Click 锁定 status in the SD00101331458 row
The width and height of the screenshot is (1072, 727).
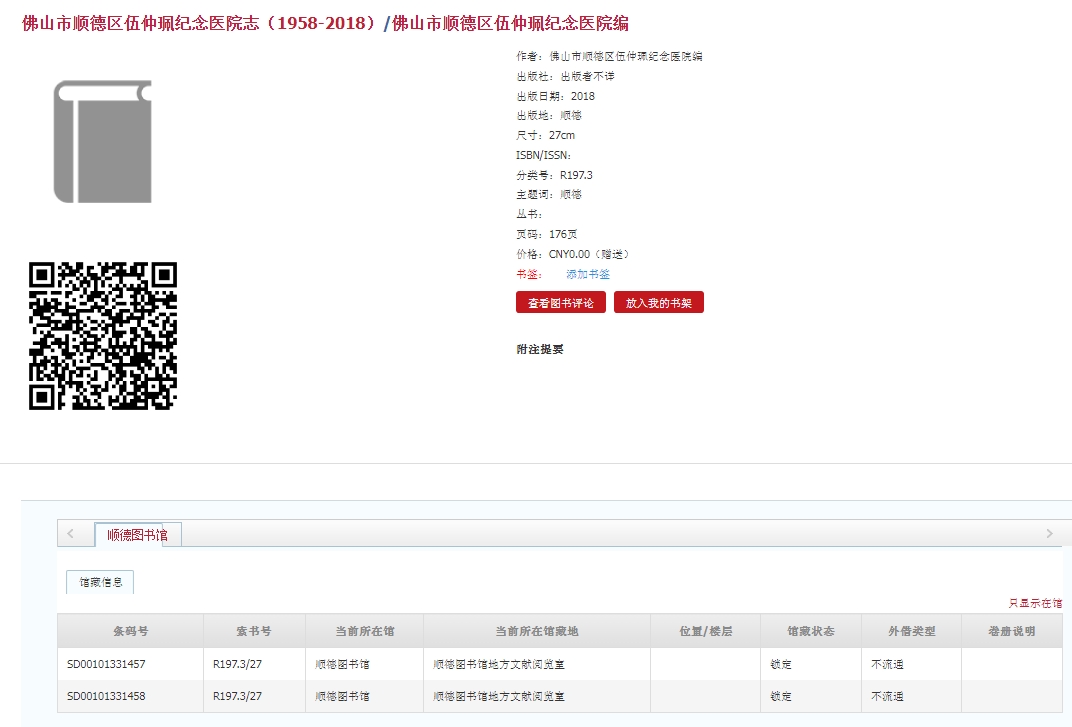pos(781,696)
